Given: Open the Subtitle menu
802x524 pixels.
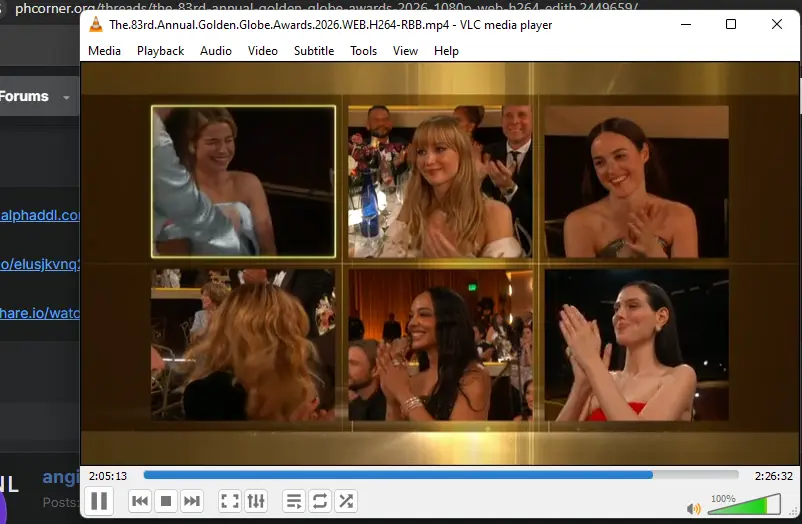Looking at the screenshot, I should pyautogui.click(x=314, y=51).
